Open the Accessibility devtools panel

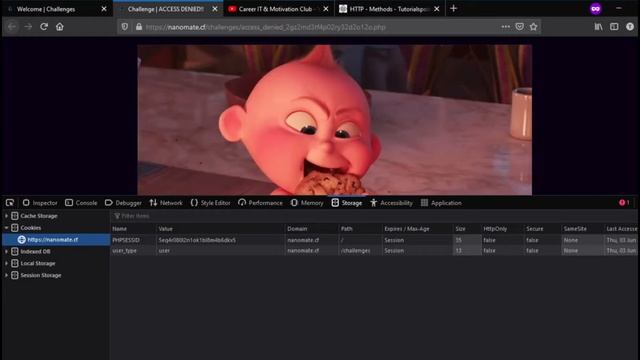coord(391,203)
